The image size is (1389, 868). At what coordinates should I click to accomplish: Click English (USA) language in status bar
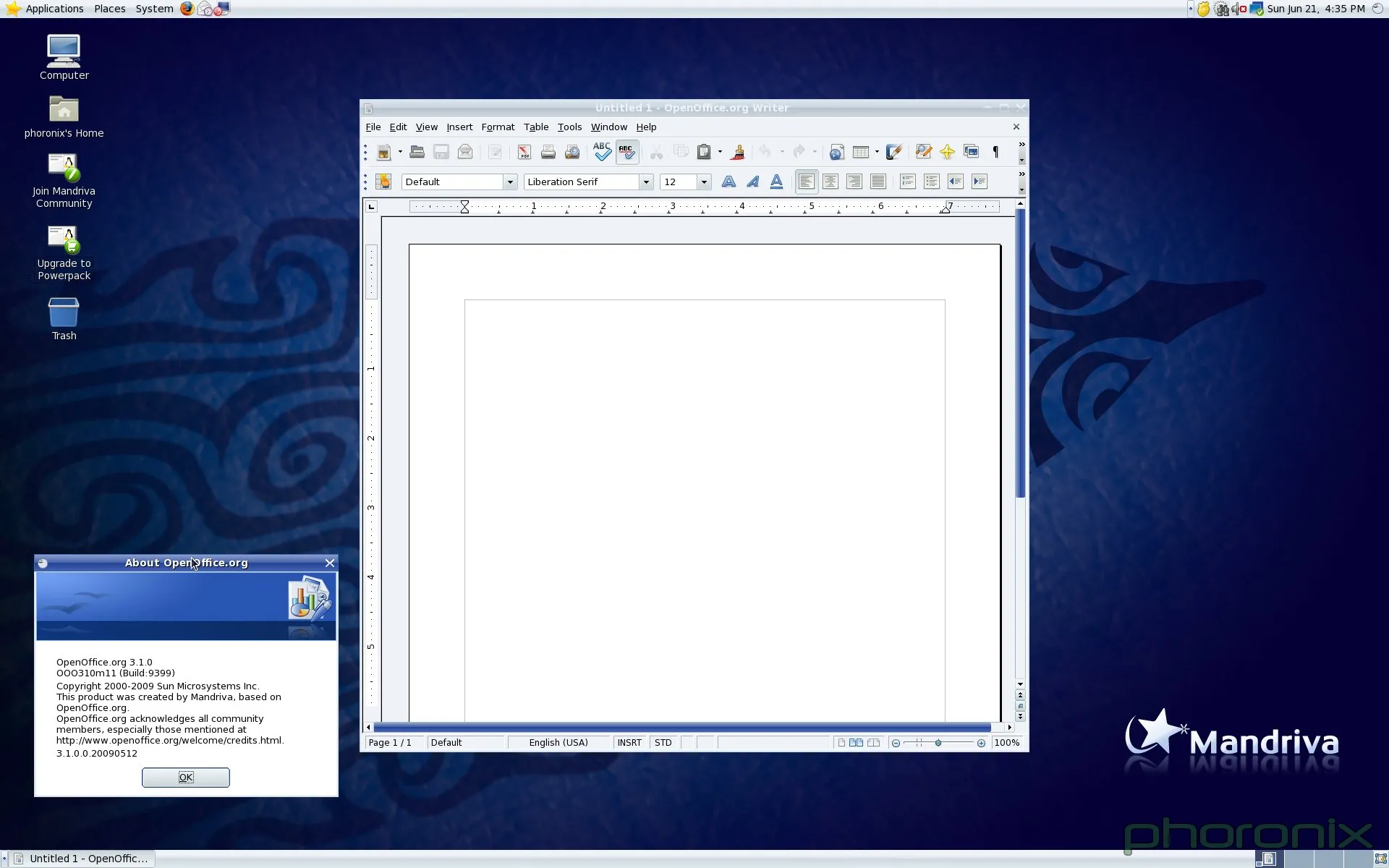point(558,743)
